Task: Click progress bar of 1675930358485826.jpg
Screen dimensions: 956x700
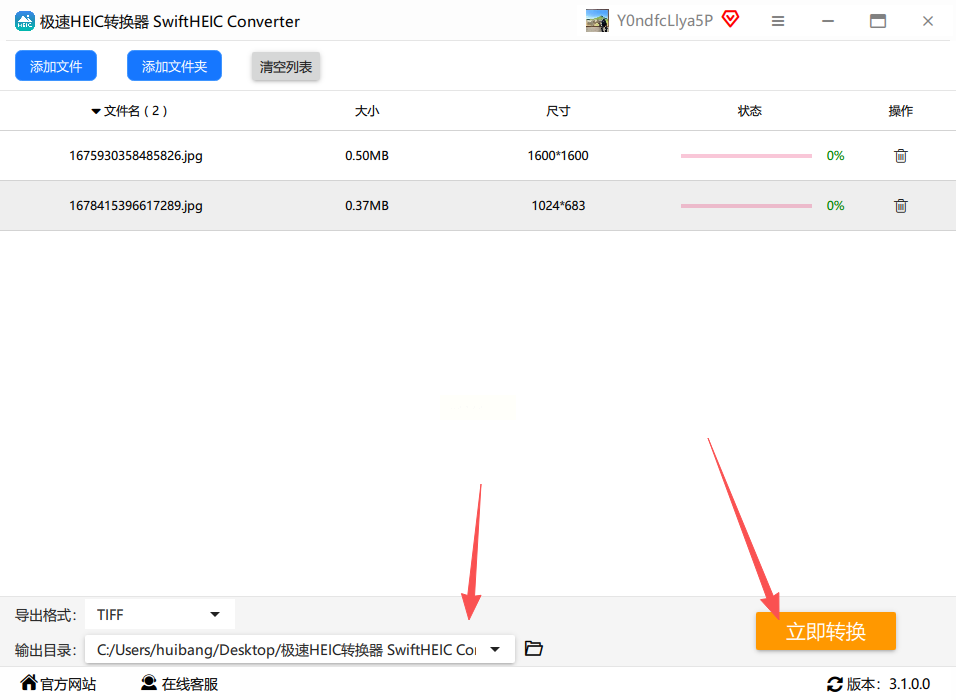Action: tap(746, 156)
